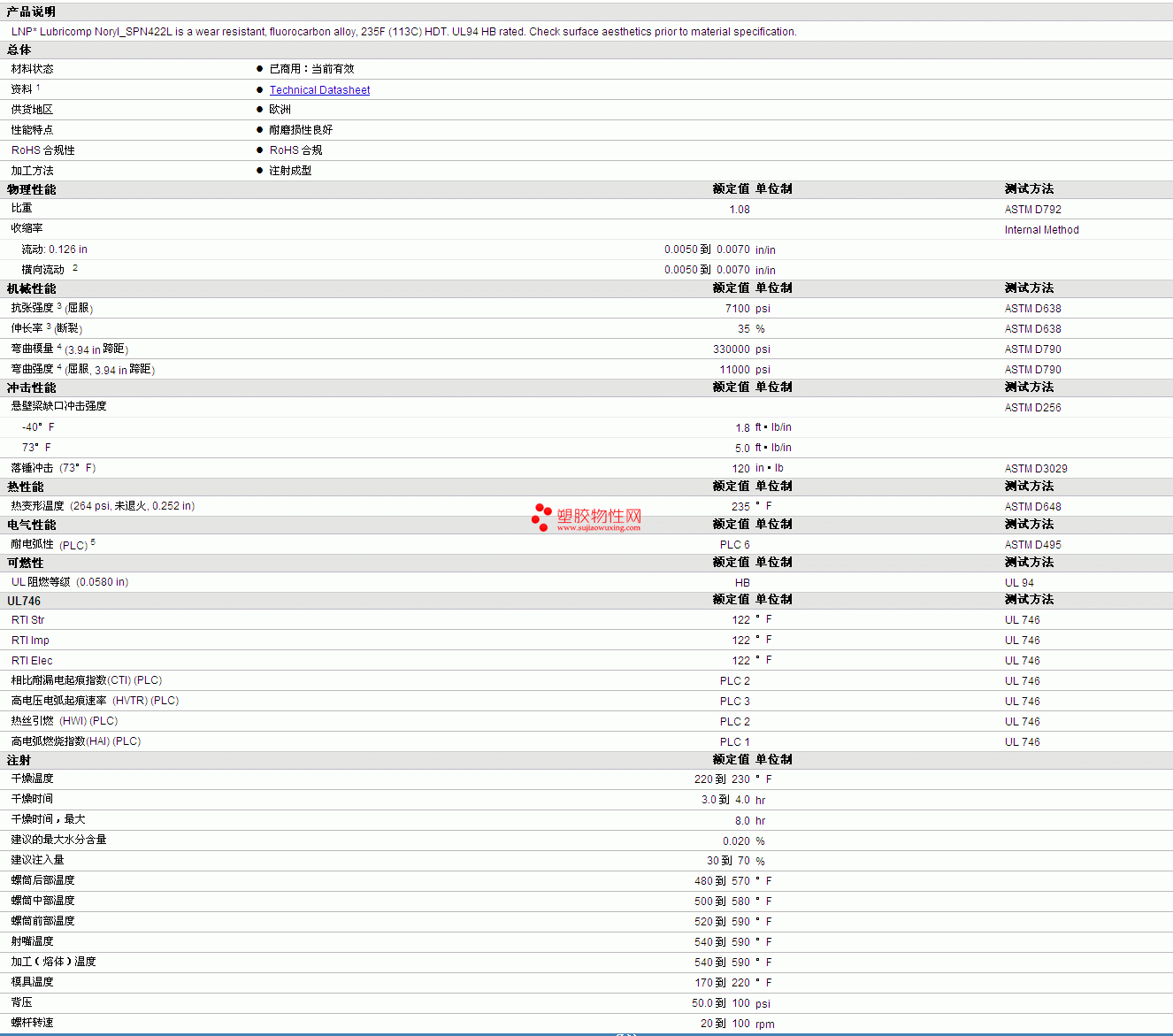This screenshot has height=1036, width=1173.
Task: Click ASTM D3029 test method
Action: [x=1036, y=469]
